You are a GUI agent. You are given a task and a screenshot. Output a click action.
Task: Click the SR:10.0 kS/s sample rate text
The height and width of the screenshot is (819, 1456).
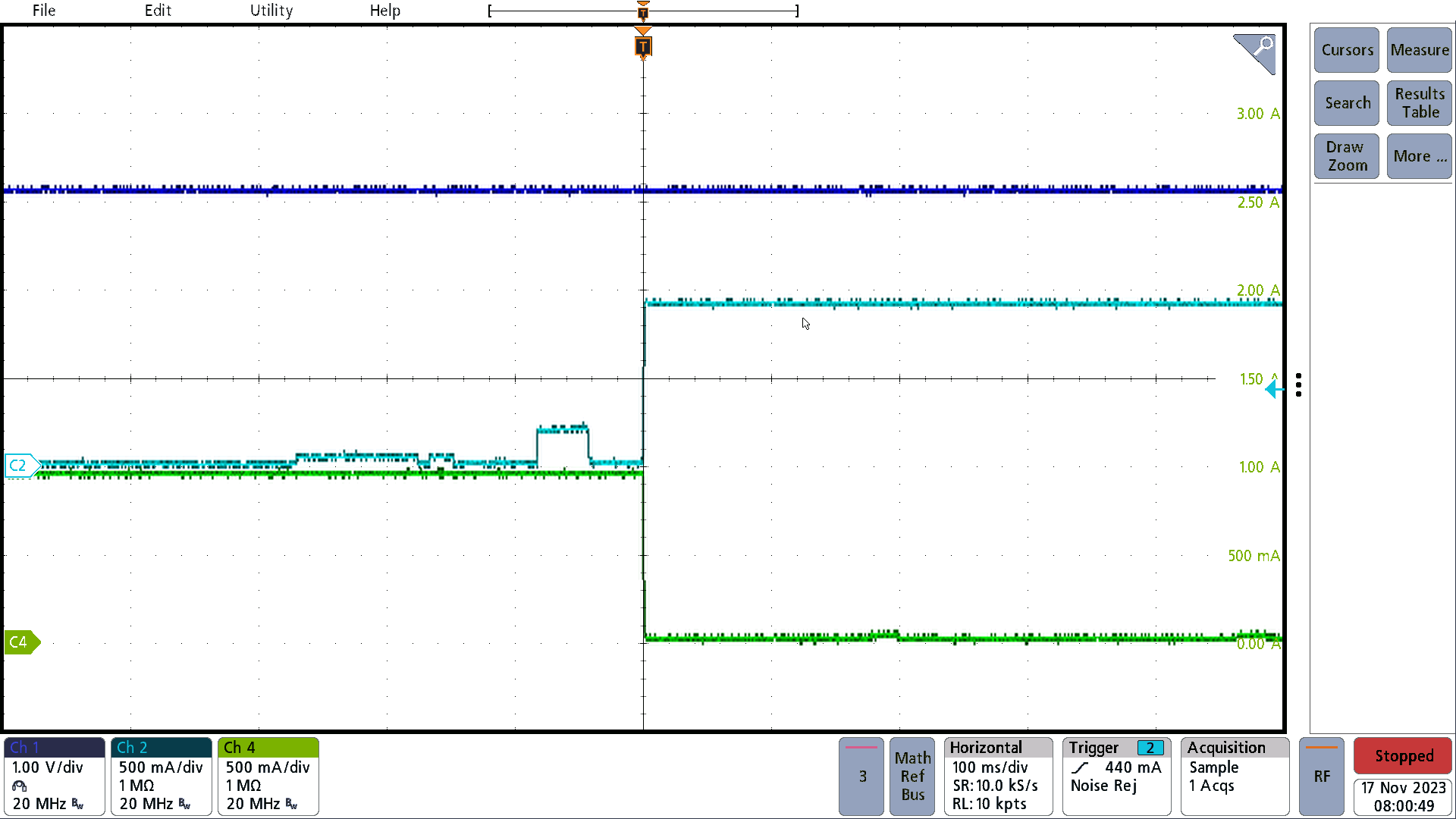coord(995,786)
